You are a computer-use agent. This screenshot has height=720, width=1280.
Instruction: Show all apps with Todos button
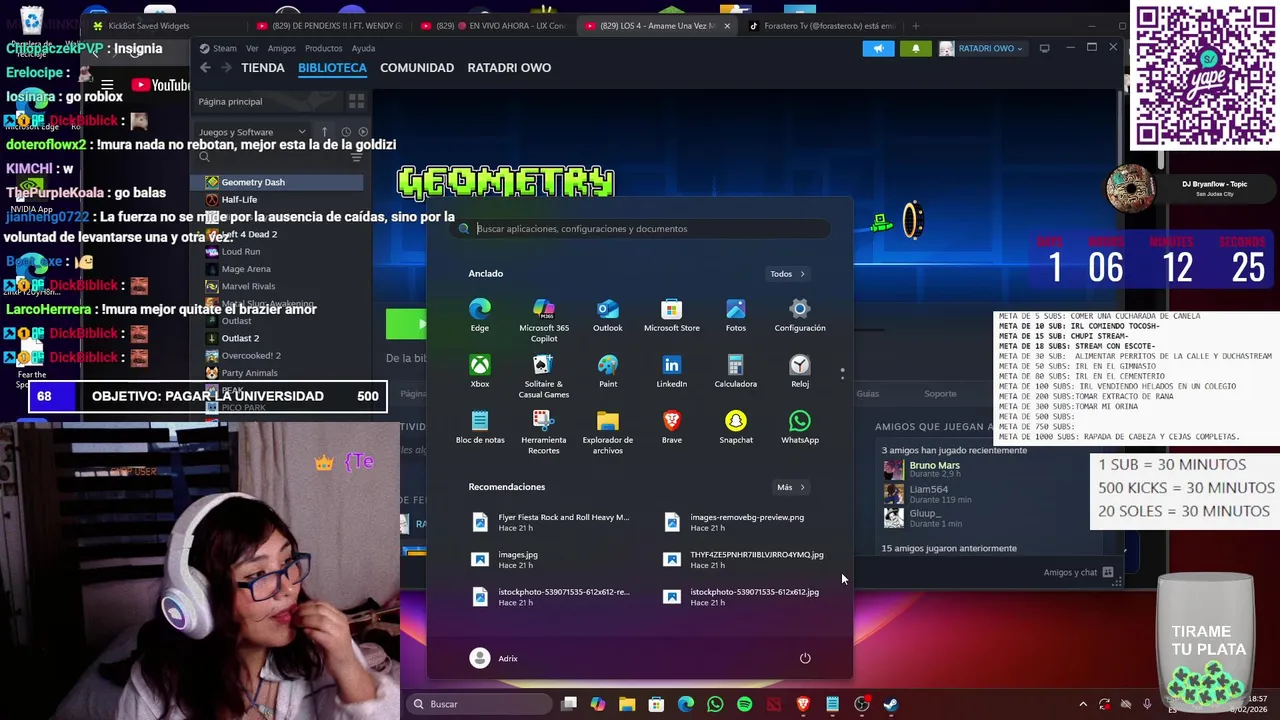click(x=787, y=274)
